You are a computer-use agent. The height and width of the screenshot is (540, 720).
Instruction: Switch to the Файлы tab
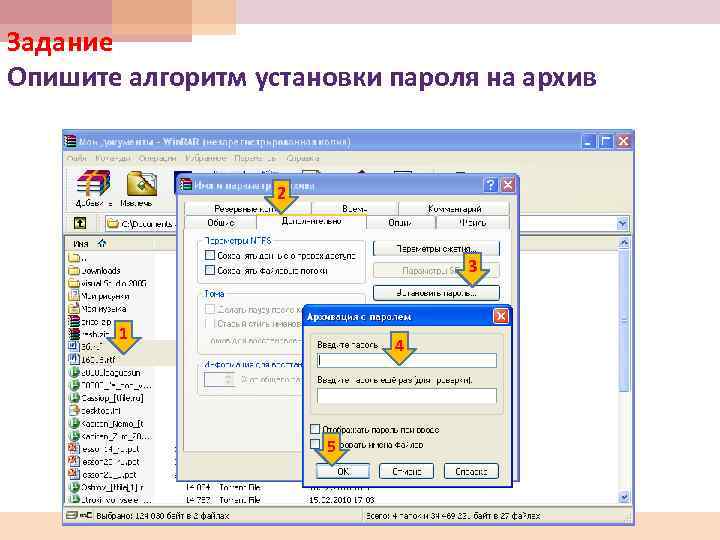472,223
